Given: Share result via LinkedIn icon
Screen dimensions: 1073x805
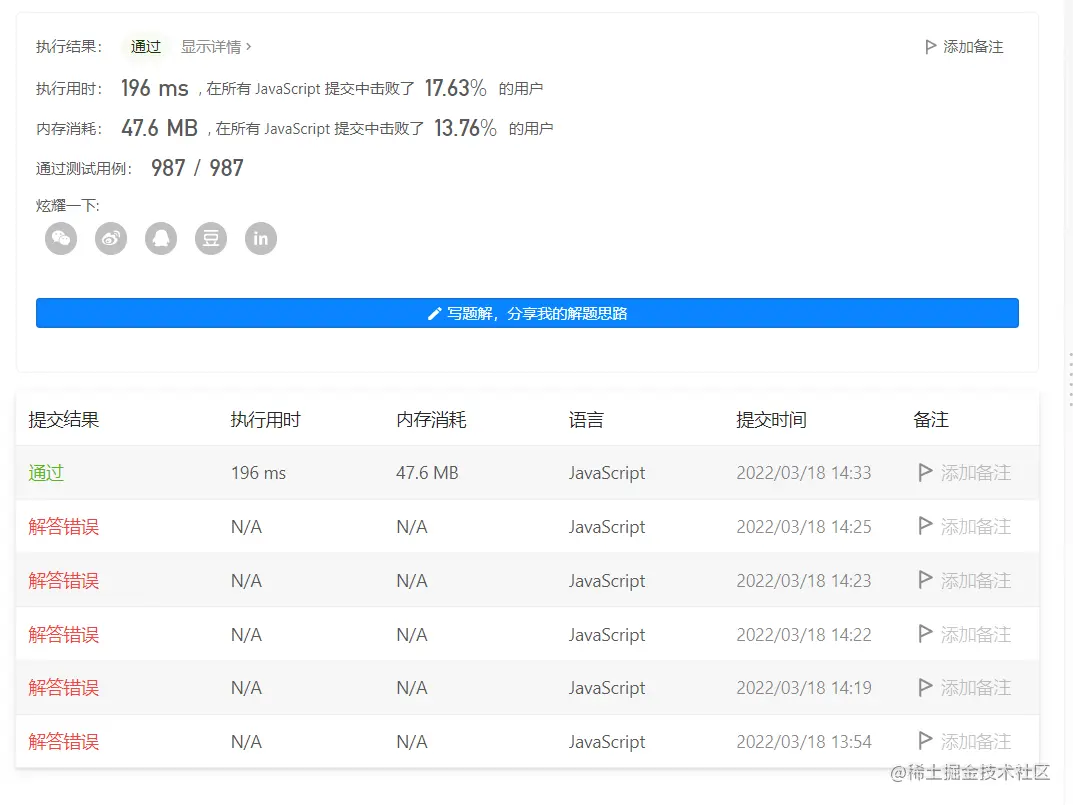Looking at the screenshot, I should pos(261,238).
